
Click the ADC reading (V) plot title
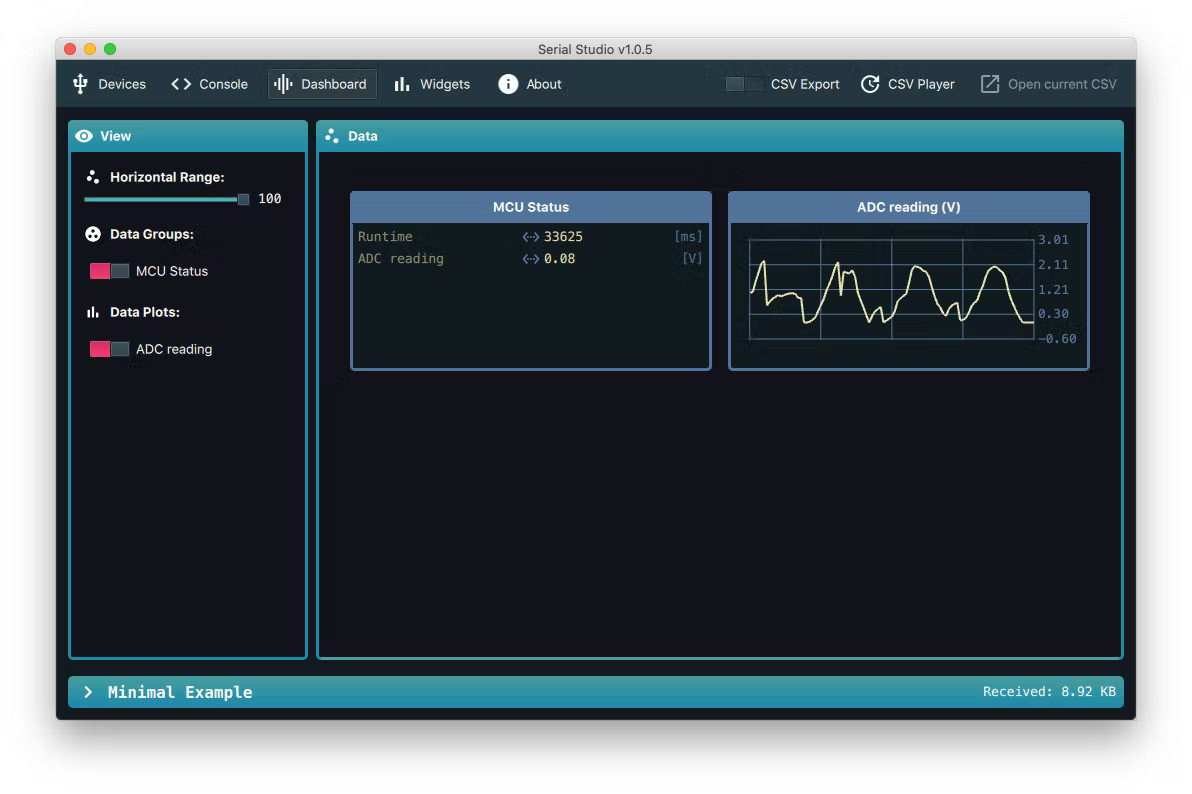tap(908, 207)
